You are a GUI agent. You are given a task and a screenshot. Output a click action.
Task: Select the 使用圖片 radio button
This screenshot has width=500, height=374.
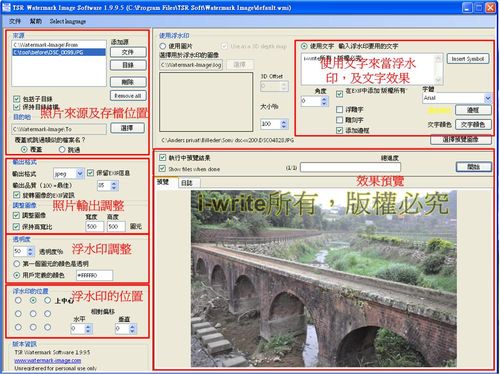pyautogui.click(x=163, y=46)
